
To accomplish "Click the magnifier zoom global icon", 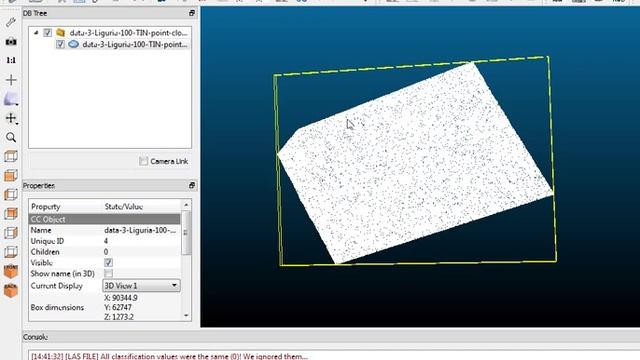I will 11,138.
